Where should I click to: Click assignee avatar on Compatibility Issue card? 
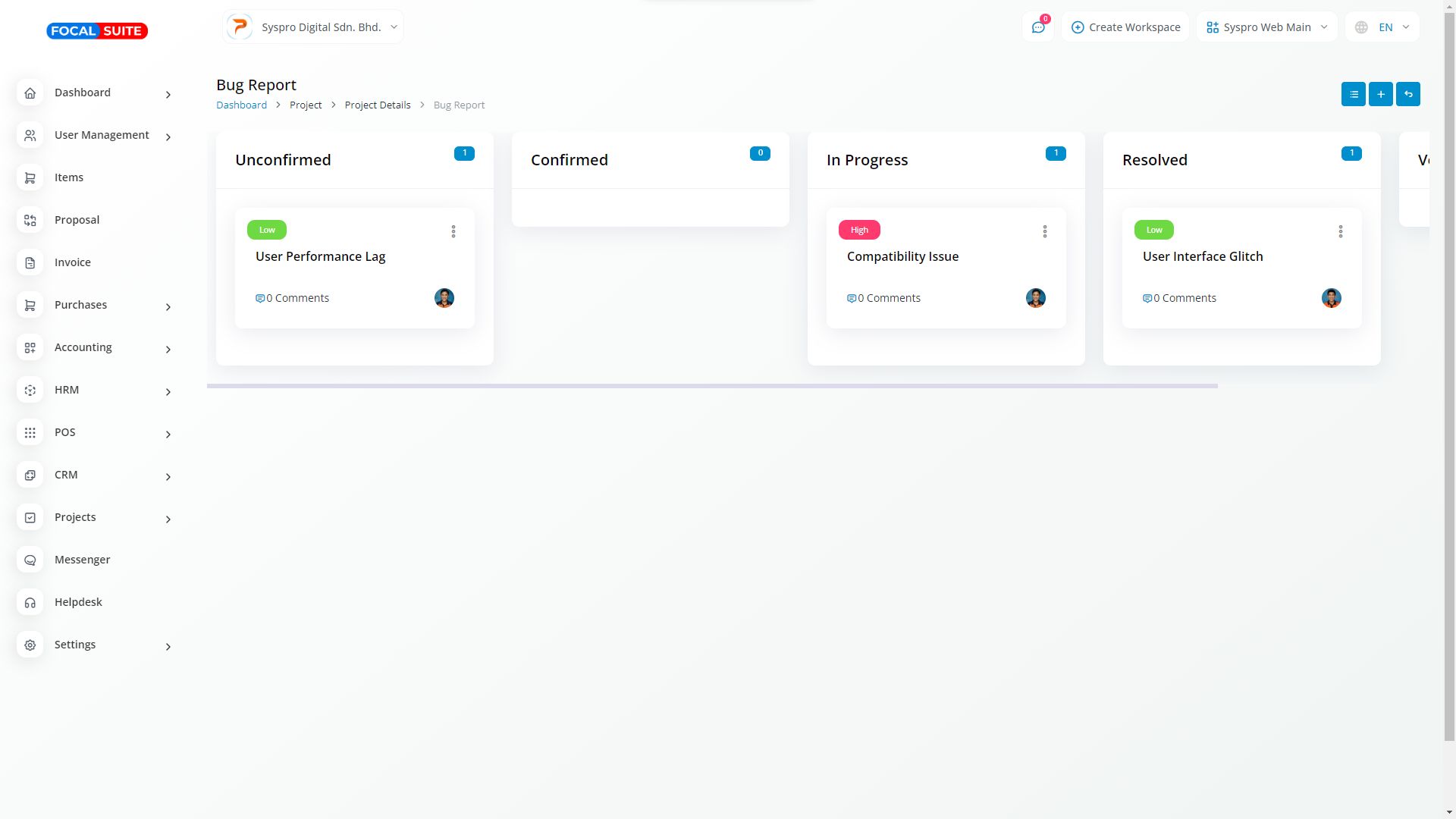[1035, 298]
